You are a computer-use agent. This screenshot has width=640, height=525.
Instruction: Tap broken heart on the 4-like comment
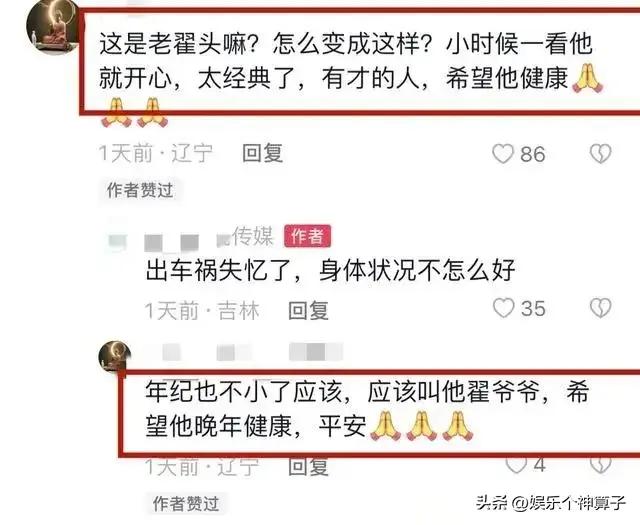(600, 465)
